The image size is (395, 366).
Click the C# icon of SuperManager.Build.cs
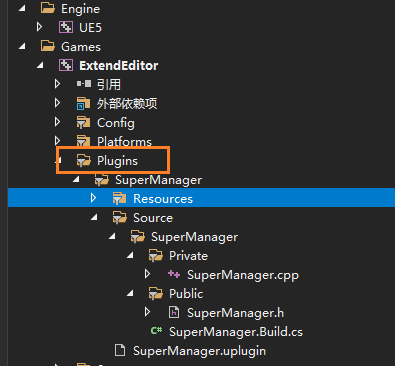pos(156,331)
